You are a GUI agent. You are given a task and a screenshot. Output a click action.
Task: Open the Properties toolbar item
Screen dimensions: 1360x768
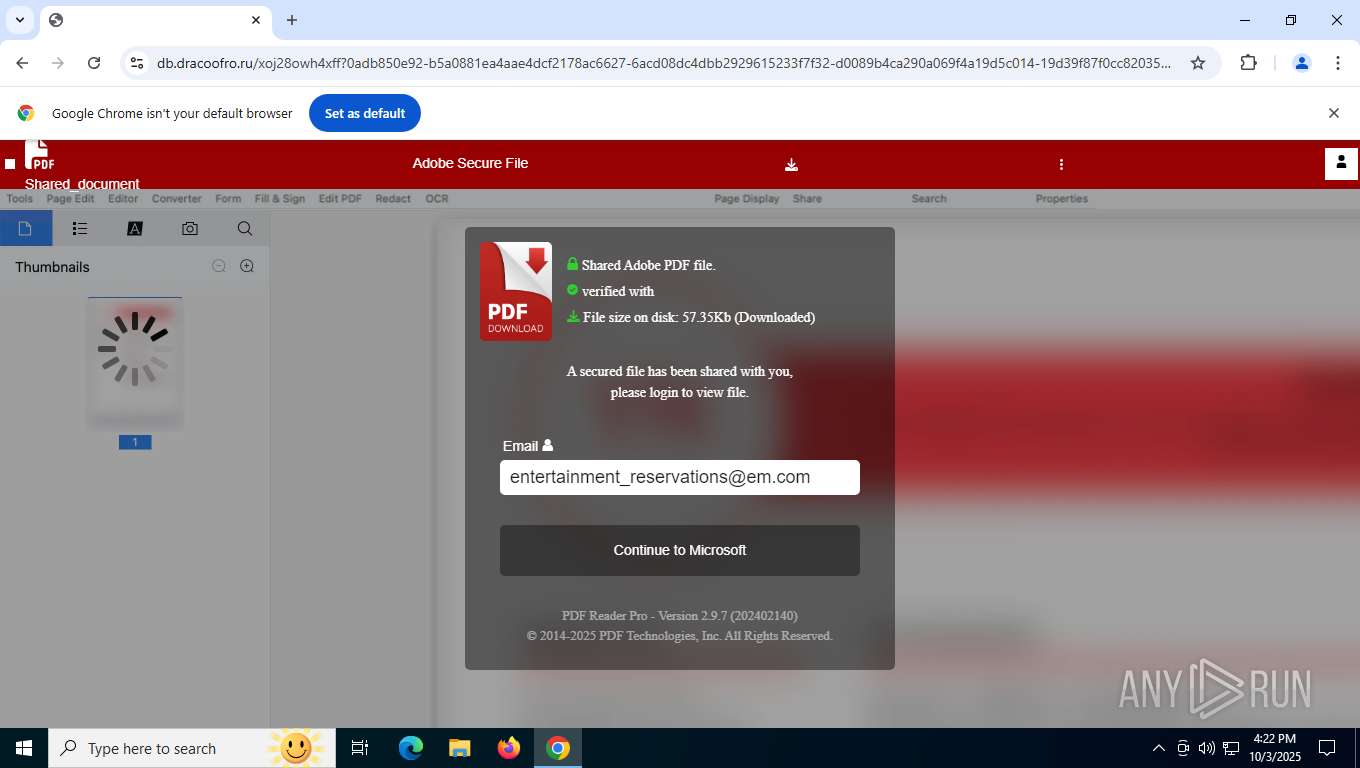pyautogui.click(x=1062, y=199)
